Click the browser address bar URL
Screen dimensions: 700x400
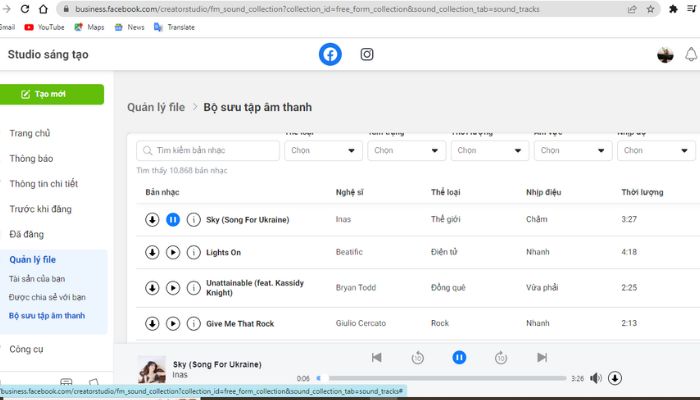(307, 9)
